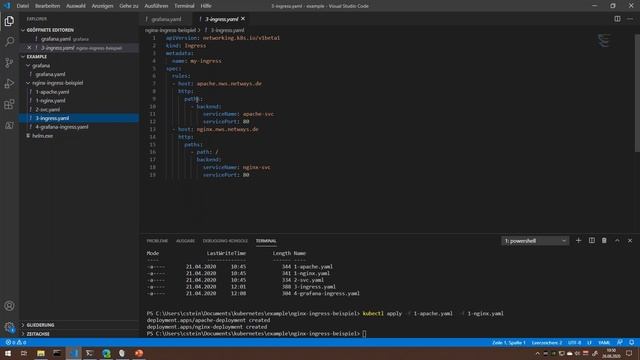Click nginx-ingress-beispiel in editor breadcrumb
Screen dimensions: 640x360
tap(171, 30)
